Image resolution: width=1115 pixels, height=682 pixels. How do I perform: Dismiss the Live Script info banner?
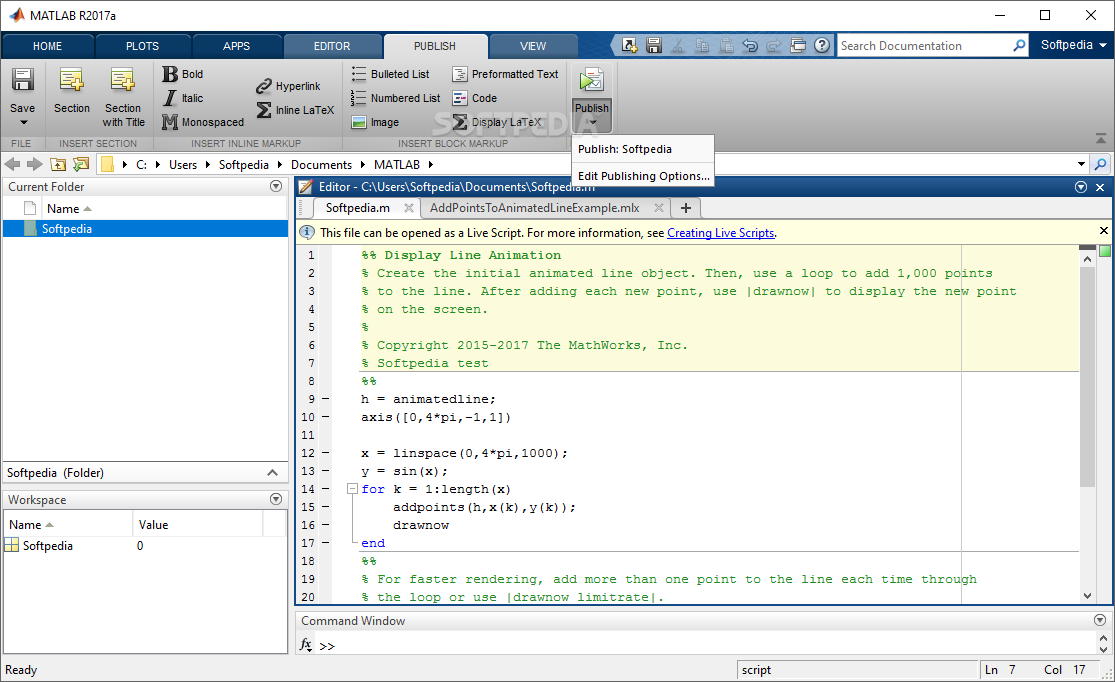click(x=1104, y=230)
